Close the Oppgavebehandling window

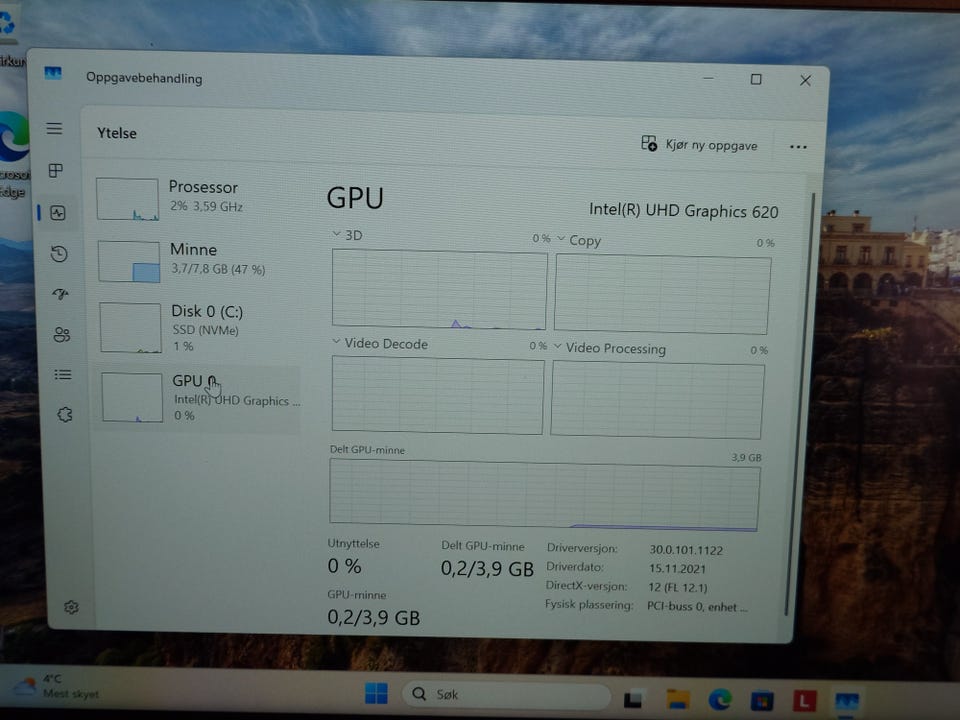[805, 80]
